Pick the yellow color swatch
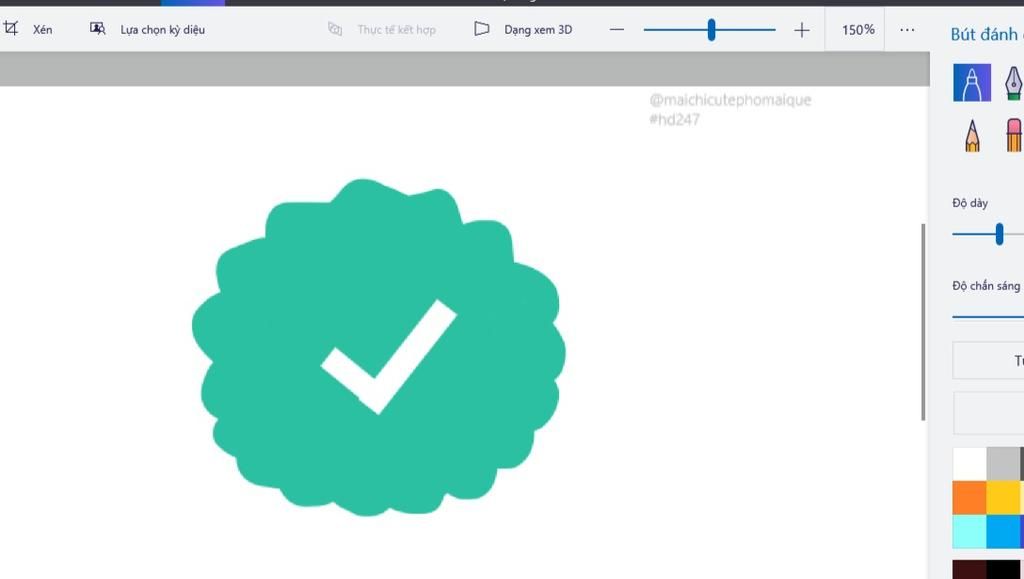Image resolution: width=1024 pixels, height=579 pixels. tap(1004, 497)
